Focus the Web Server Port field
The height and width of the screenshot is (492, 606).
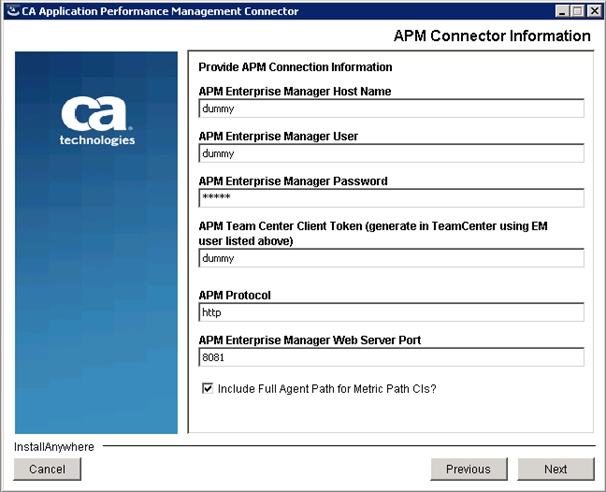(391, 357)
